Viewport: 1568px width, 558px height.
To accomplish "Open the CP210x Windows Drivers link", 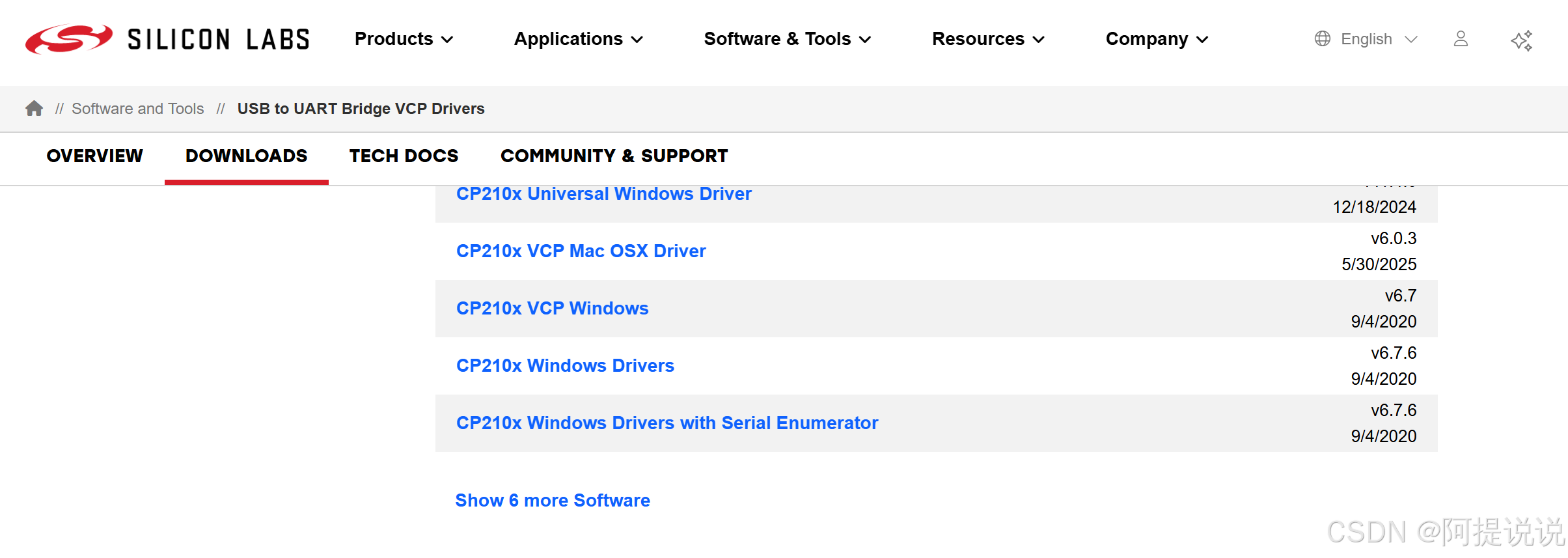I will [565, 366].
